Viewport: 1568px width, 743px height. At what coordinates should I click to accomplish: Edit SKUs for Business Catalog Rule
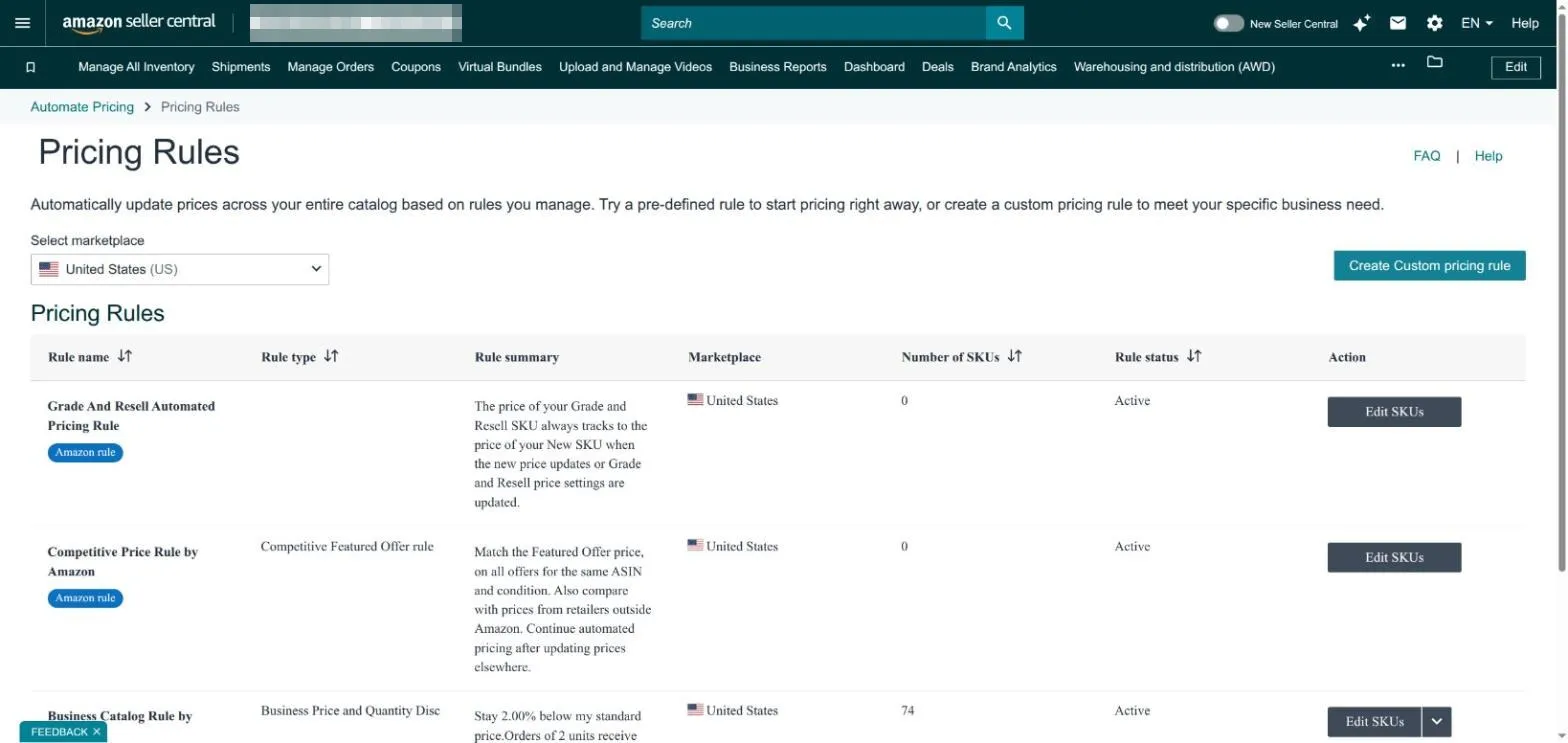pos(1375,722)
